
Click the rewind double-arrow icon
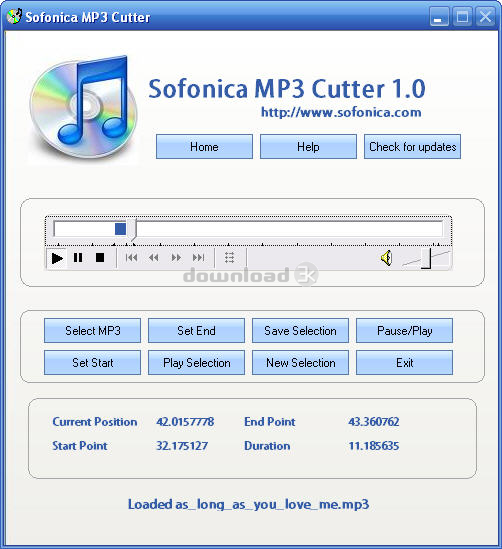tap(154, 258)
